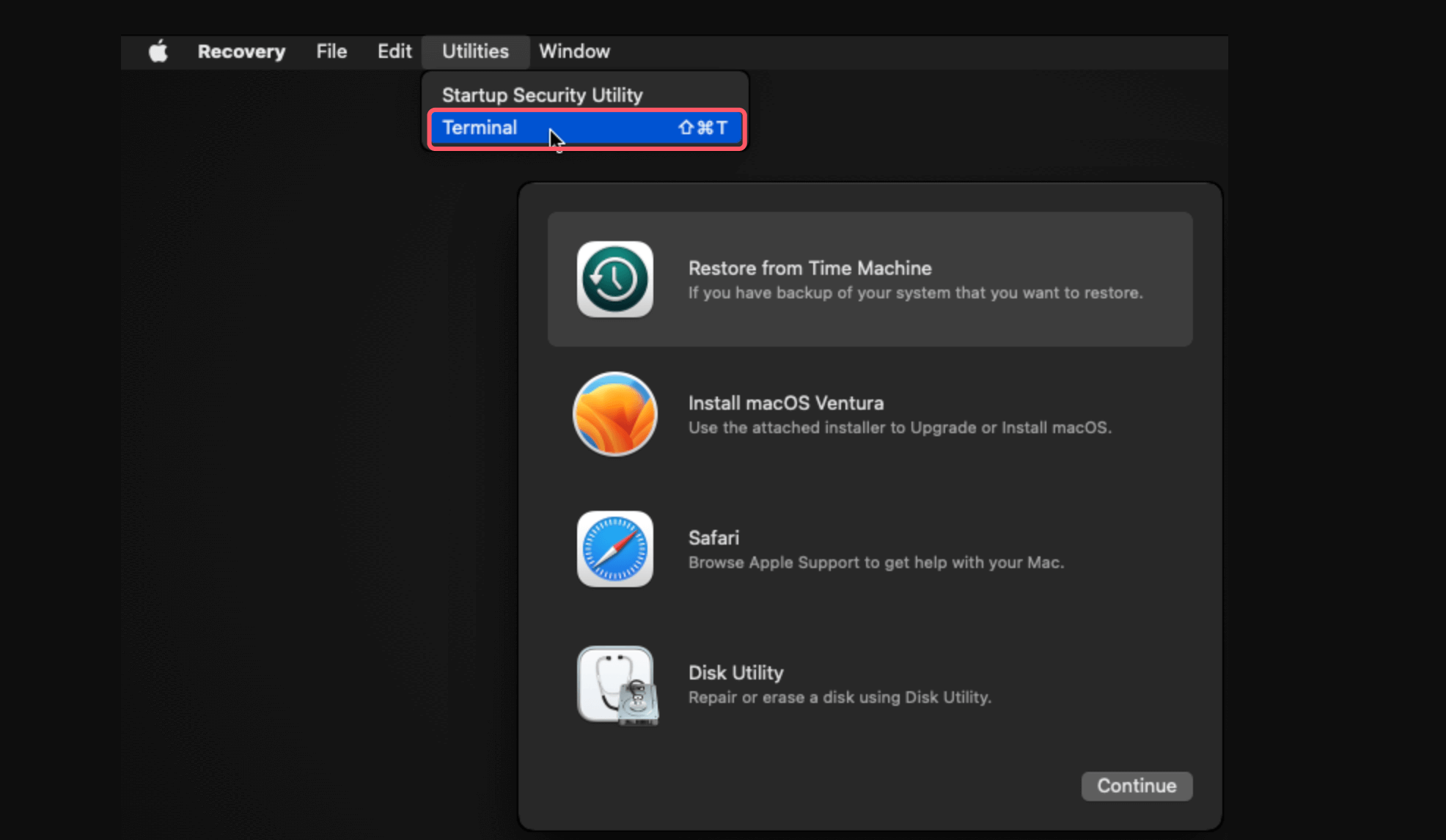1446x840 pixels.
Task: Select Restore from Time Machine title
Action: [810, 268]
